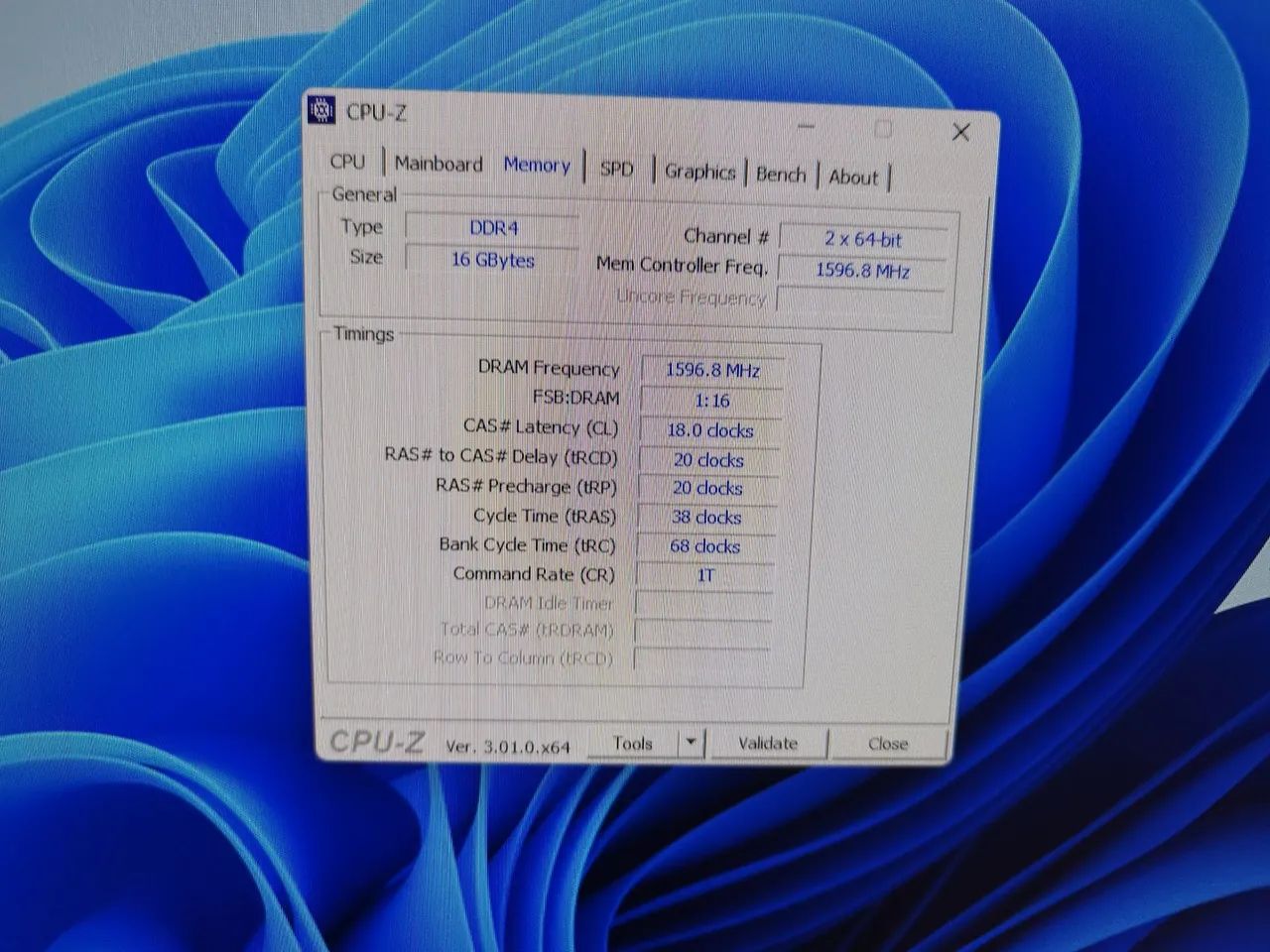Select the Memory tab
Screen dimensions: 1270x952
(537, 166)
